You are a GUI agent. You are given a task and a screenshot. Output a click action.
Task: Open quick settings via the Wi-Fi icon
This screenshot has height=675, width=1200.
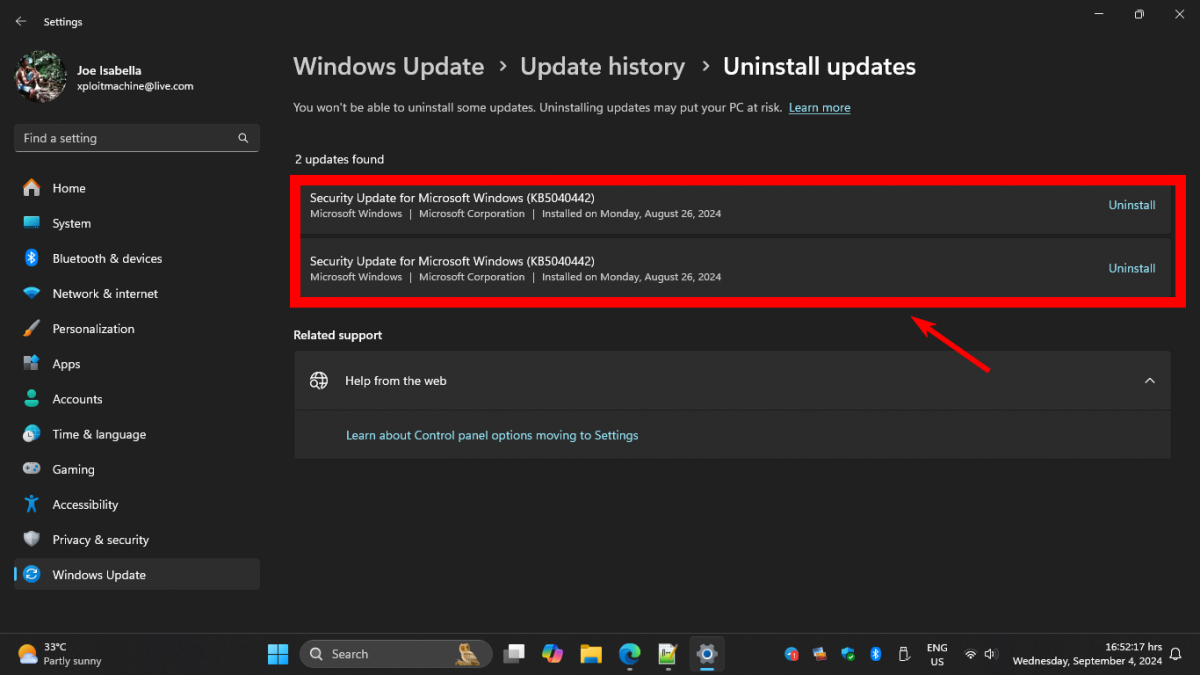970,654
